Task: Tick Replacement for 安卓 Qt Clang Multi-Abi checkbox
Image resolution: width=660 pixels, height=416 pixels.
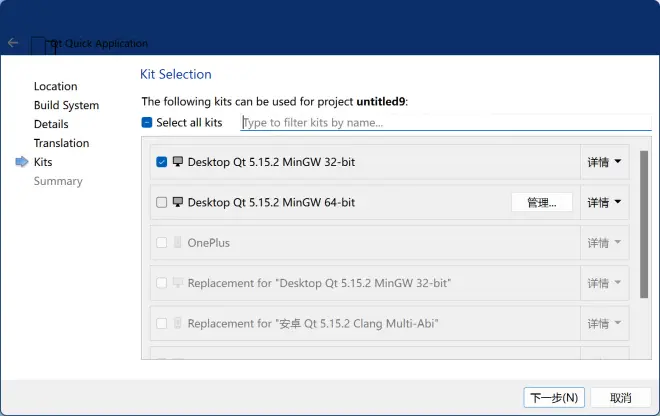Action: click(162, 323)
